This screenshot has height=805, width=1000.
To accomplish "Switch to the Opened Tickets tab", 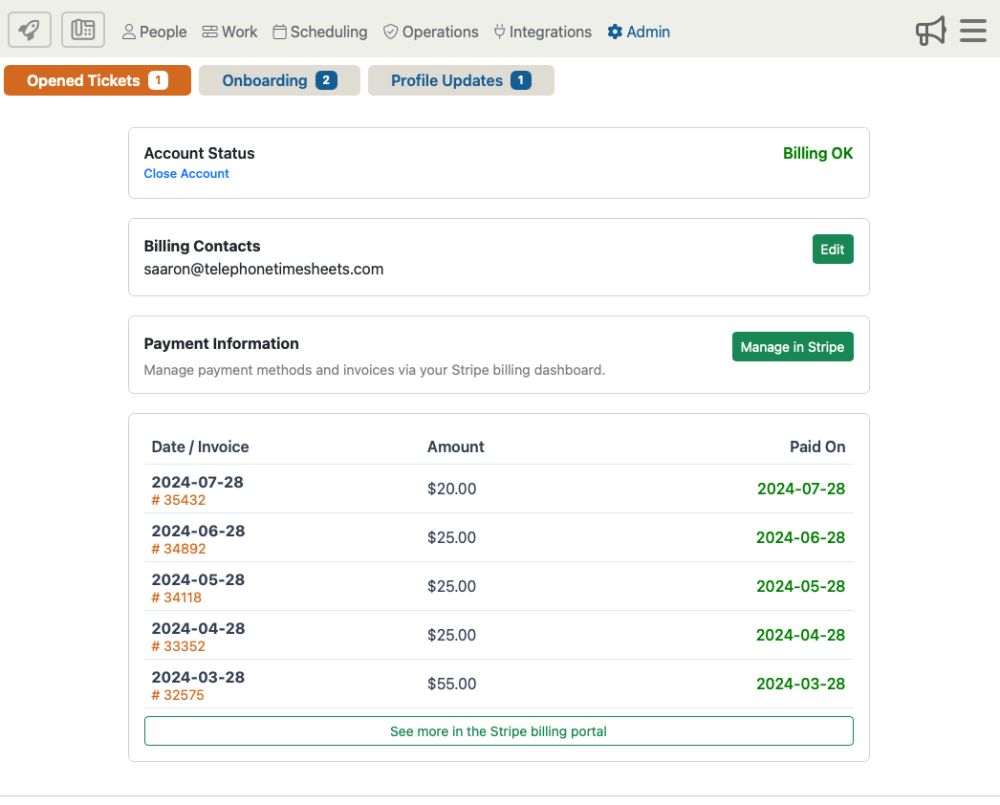I will [x=97, y=81].
